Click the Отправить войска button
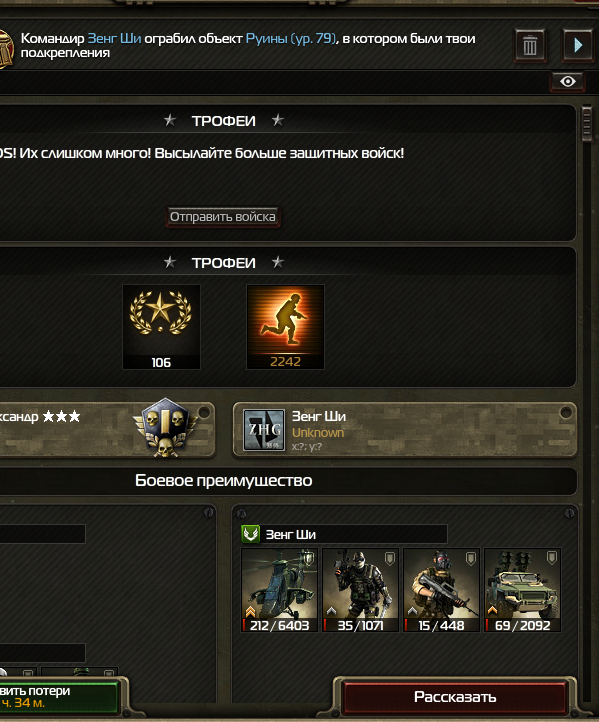This screenshot has height=722, width=599. [223, 216]
